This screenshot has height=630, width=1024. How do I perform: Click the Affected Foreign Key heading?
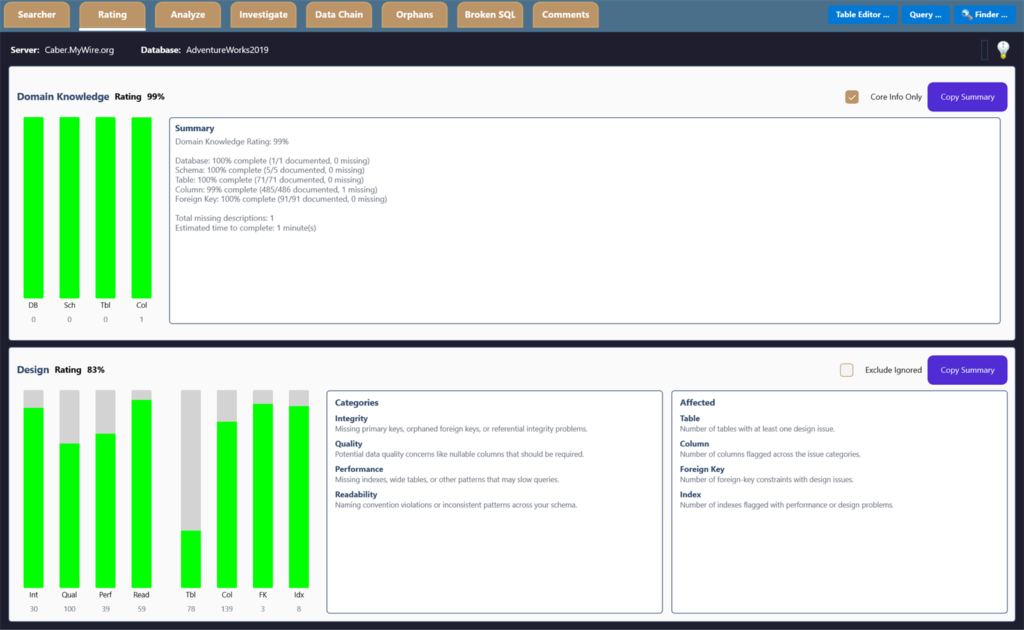point(702,469)
